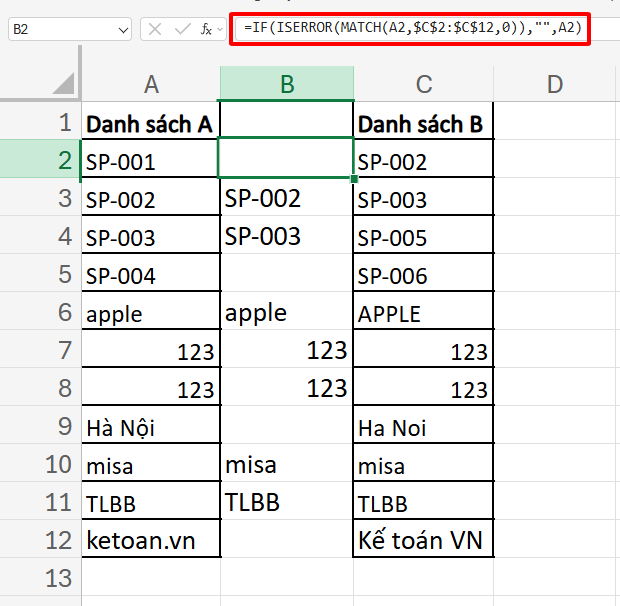Select cell A4 containing SP-003
Viewport: 620px width, 606px height.
pyautogui.click(x=151, y=236)
